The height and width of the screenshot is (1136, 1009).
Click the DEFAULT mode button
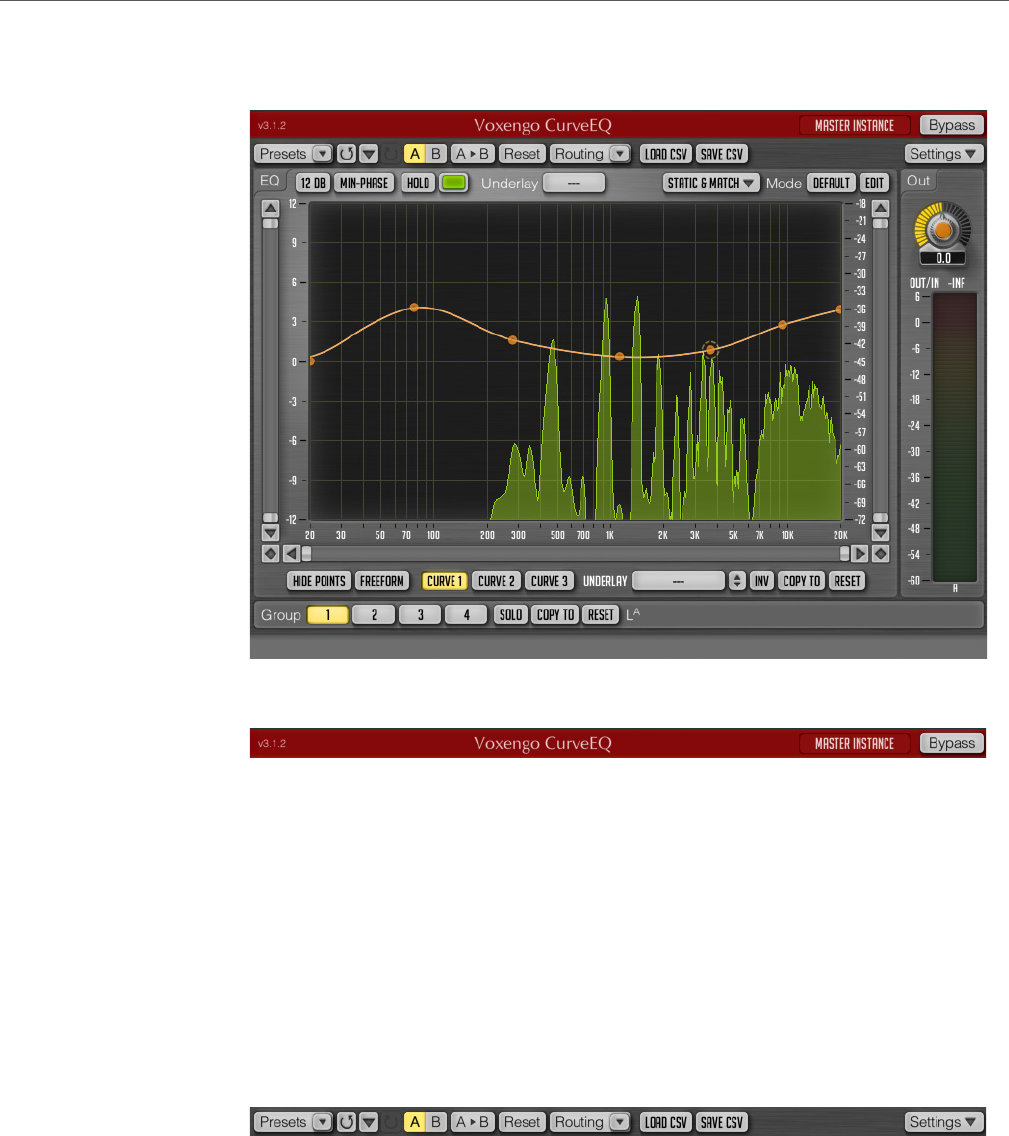click(831, 183)
